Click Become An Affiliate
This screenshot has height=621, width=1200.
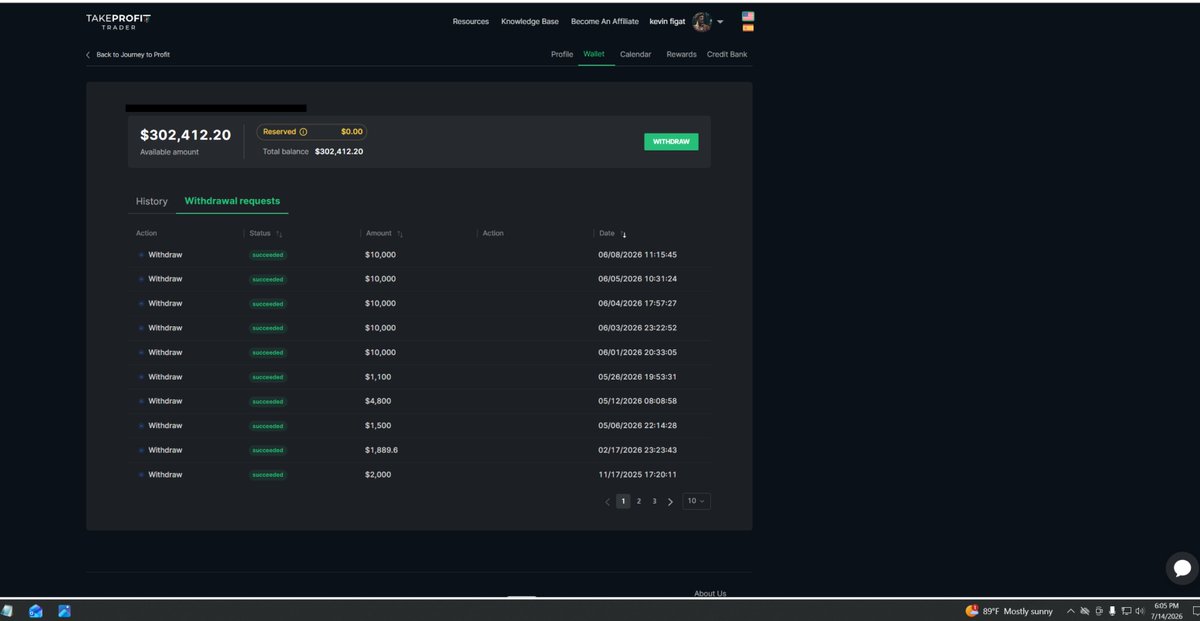[x=605, y=22]
